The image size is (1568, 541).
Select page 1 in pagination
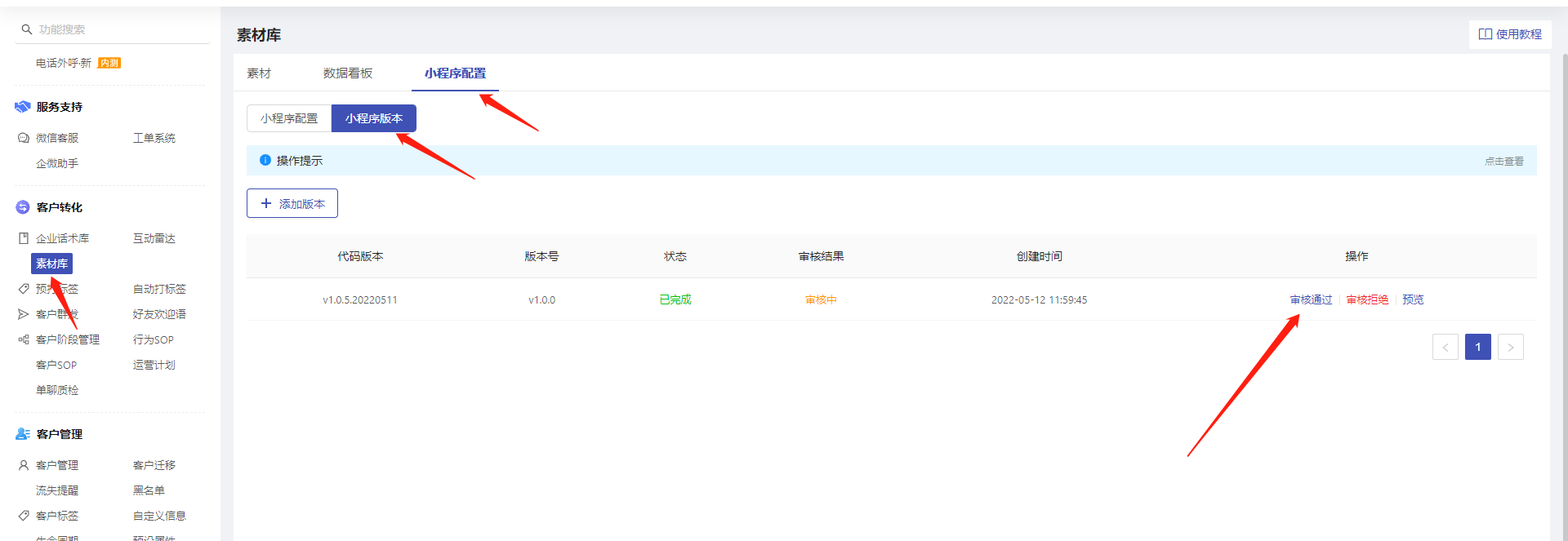(x=1478, y=347)
